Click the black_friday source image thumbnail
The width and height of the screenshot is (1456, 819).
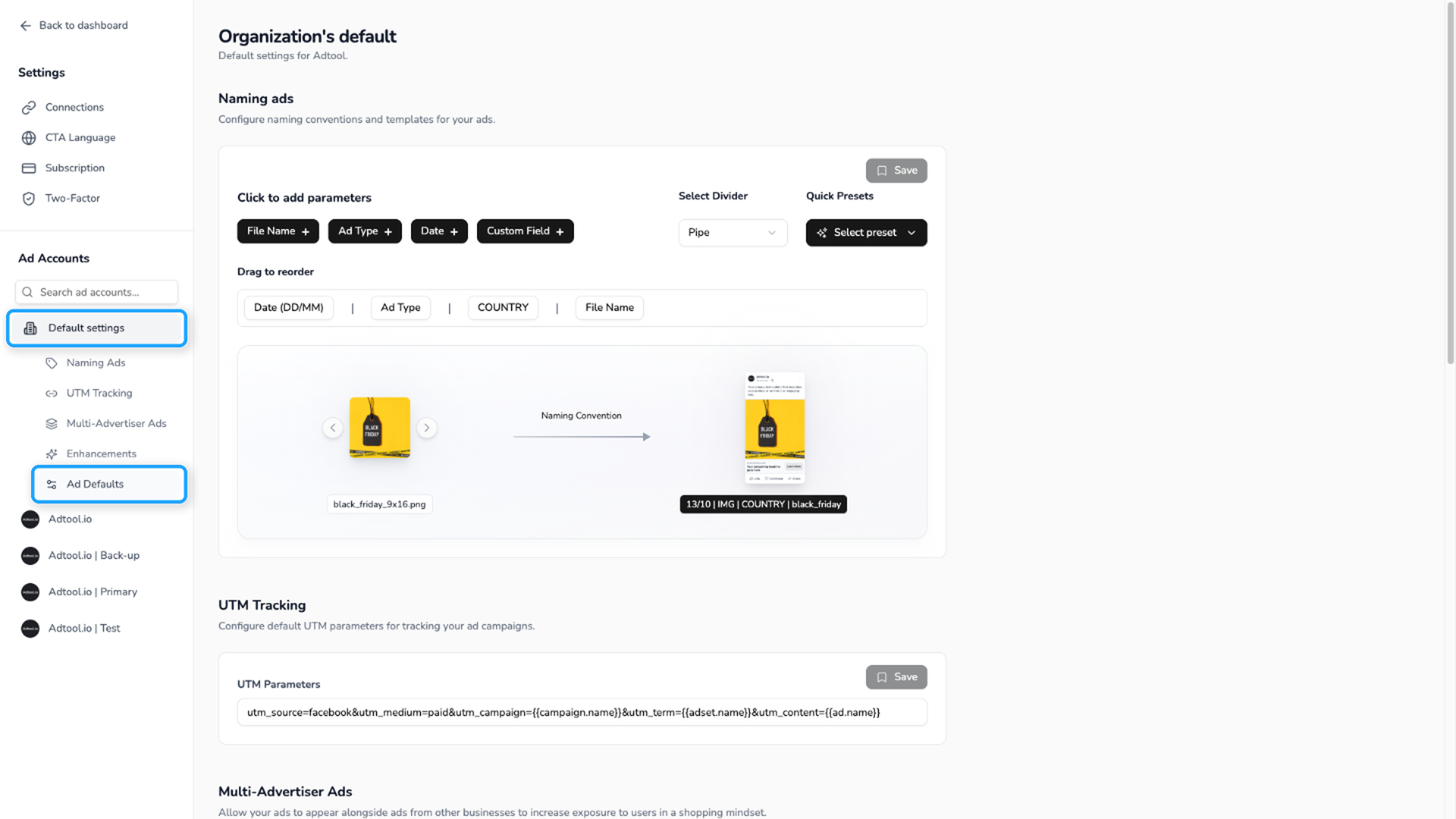pos(380,428)
